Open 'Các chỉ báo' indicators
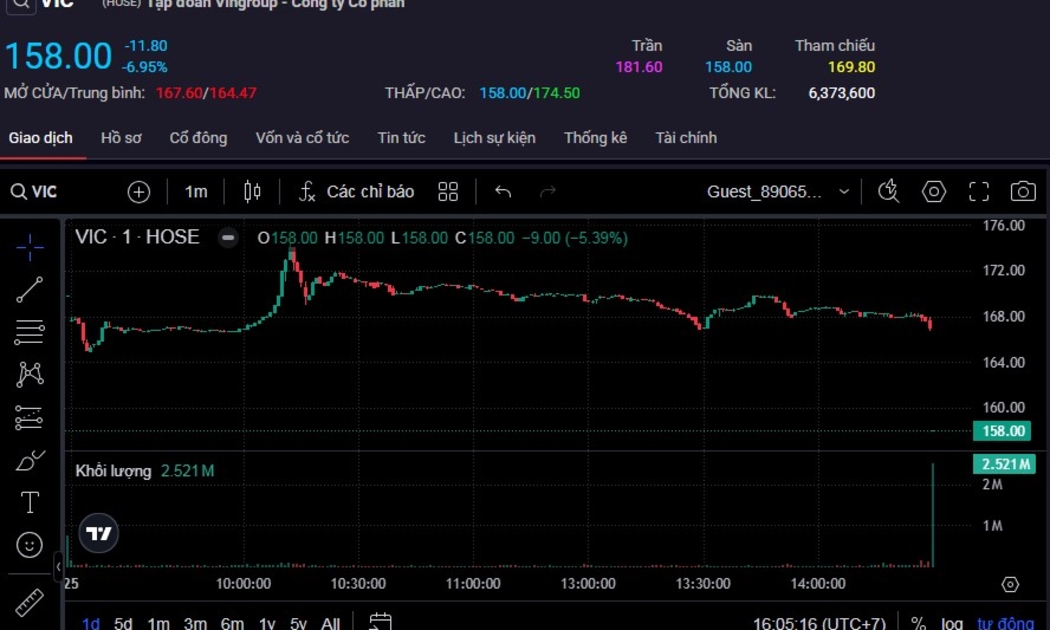Viewport: 1050px width, 630px height. (356, 192)
